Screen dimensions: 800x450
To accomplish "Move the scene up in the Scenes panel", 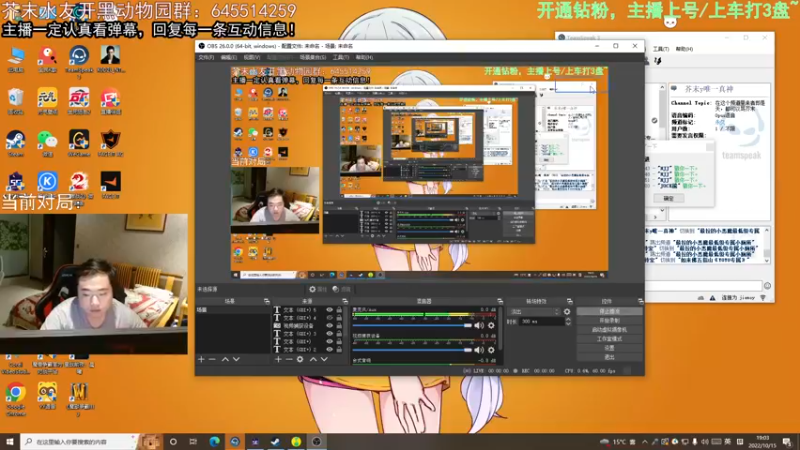I will tap(225, 359).
